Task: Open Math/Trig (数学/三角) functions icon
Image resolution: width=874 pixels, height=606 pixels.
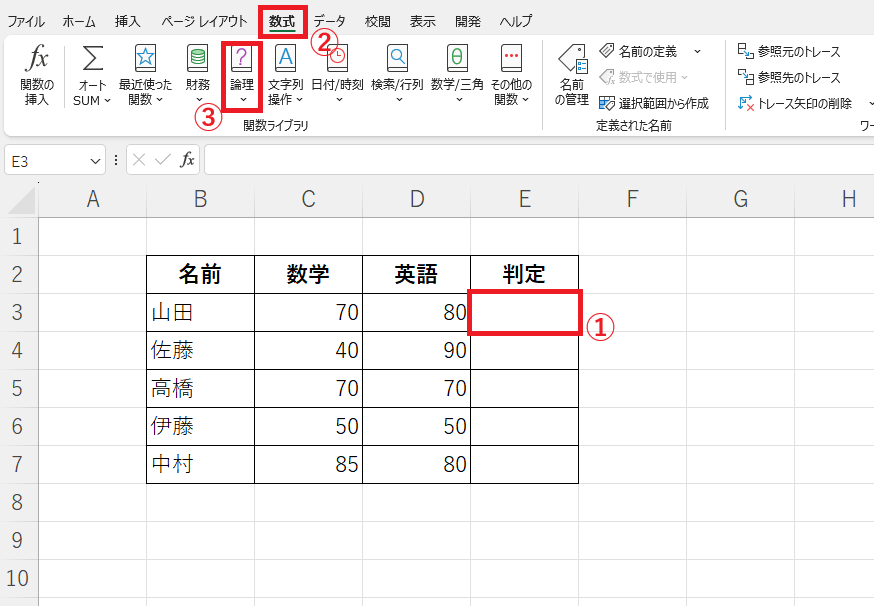Action: point(457,74)
